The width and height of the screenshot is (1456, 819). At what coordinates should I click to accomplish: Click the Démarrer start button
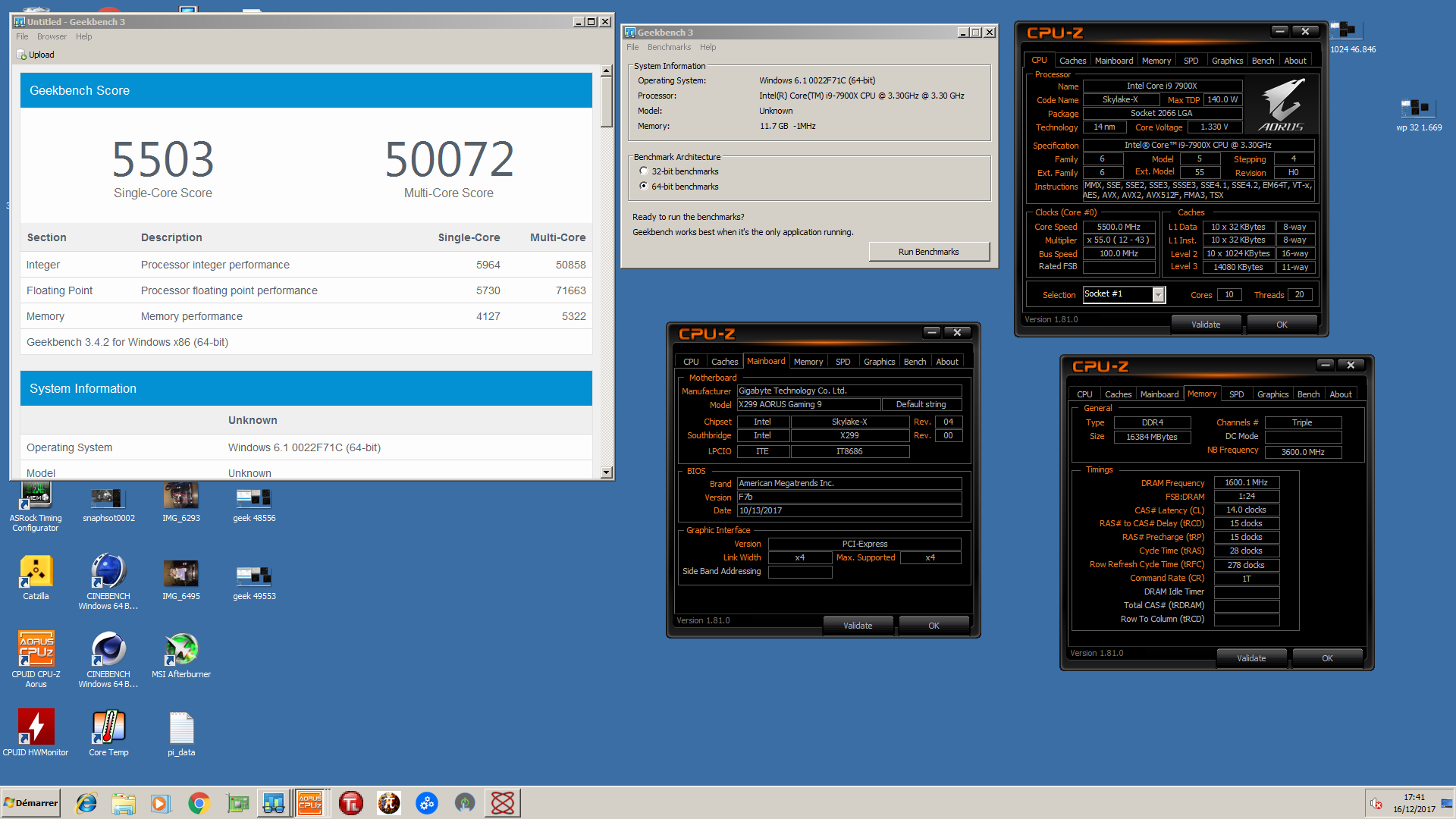(30, 803)
